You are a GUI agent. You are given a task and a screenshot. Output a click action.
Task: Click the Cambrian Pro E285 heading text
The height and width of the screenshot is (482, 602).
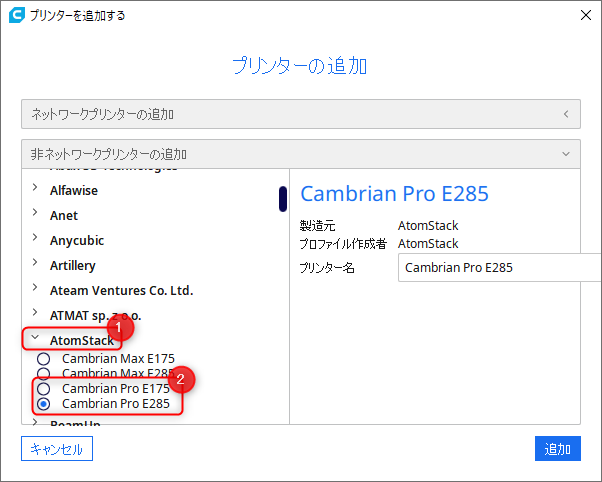394,193
